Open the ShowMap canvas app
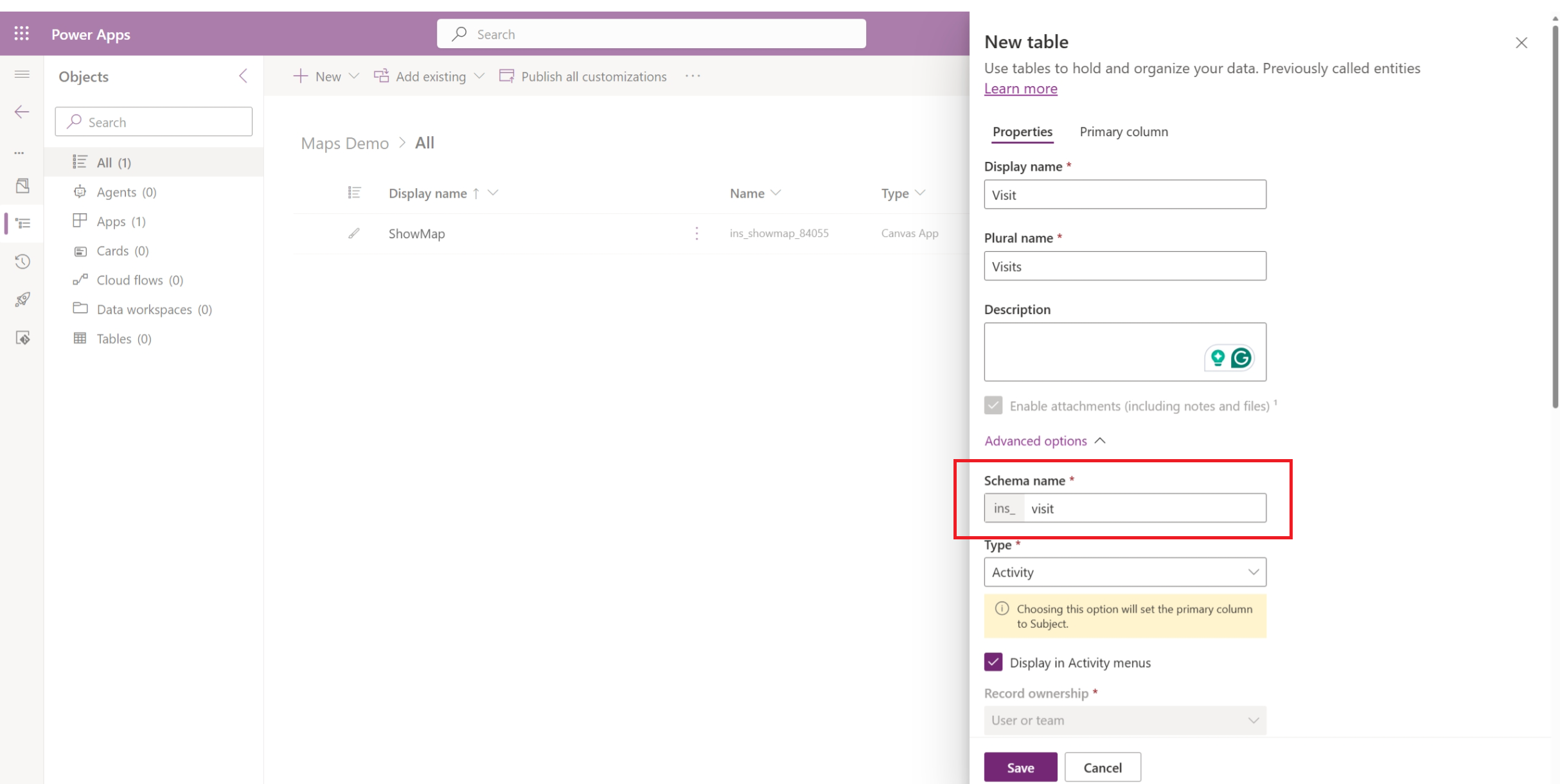This screenshot has height=784, width=1560. coord(416,233)
